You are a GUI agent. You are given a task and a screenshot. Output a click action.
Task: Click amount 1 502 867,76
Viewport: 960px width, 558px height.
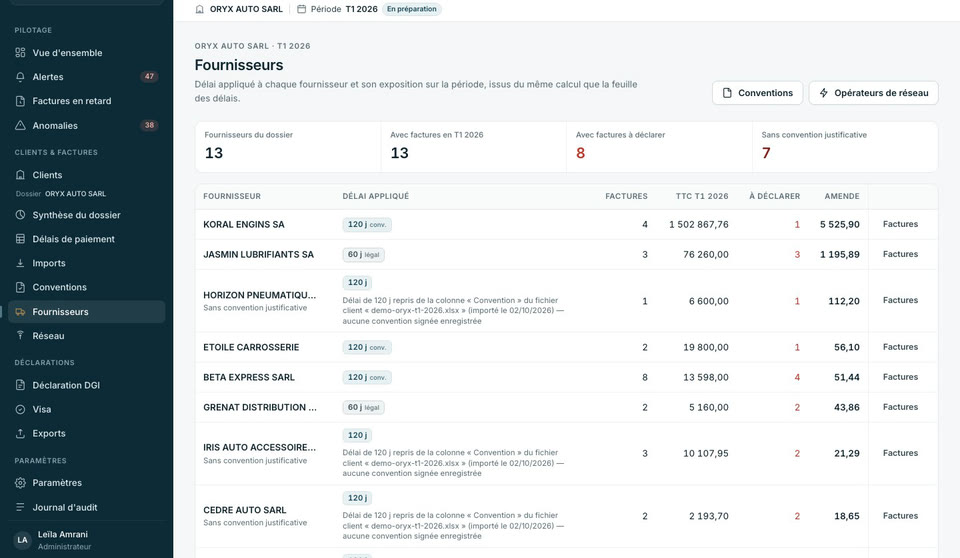point(699,225)
